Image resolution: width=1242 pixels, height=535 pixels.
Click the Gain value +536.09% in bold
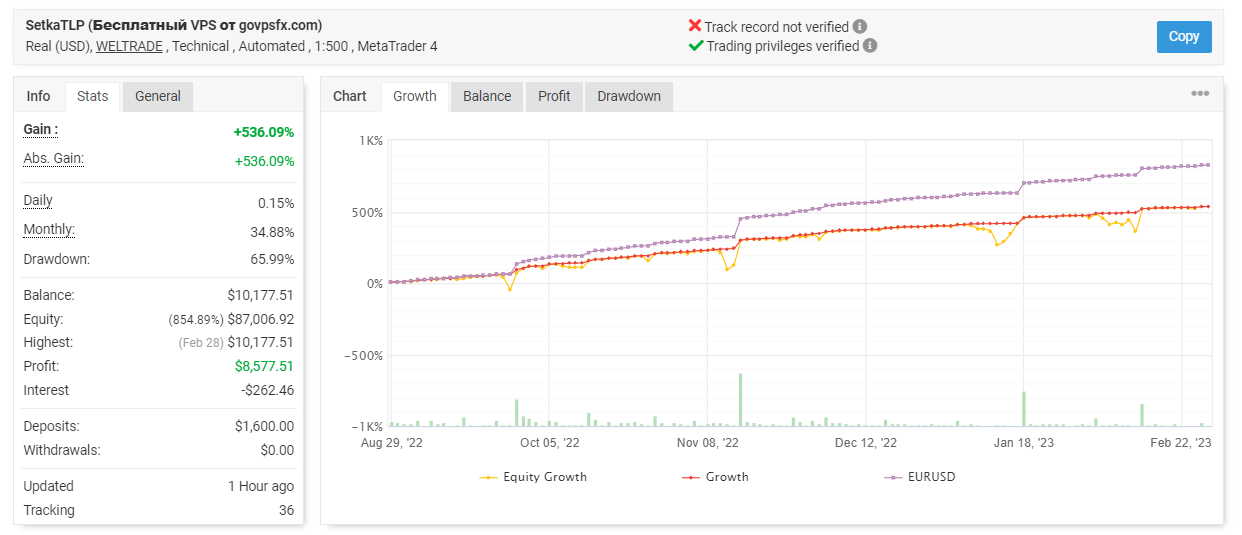coord(264,132)
